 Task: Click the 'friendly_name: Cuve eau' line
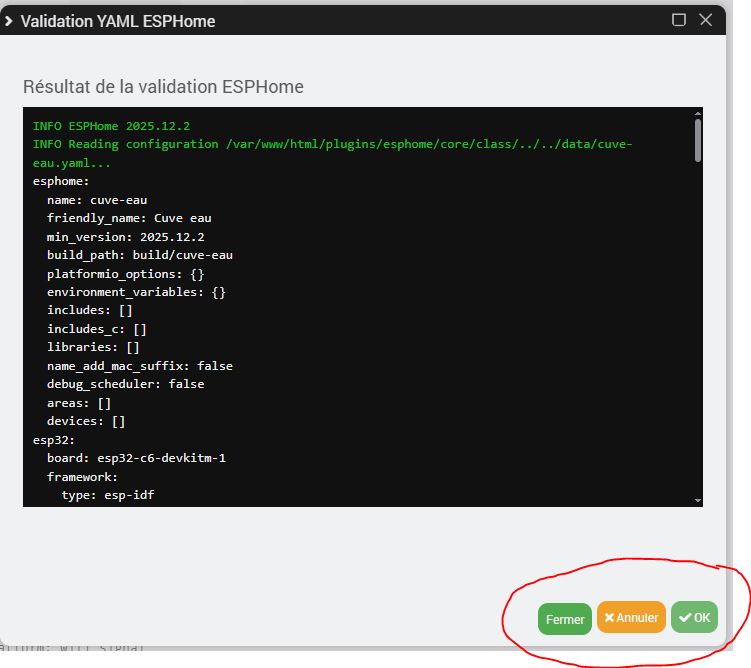point(129,218)
